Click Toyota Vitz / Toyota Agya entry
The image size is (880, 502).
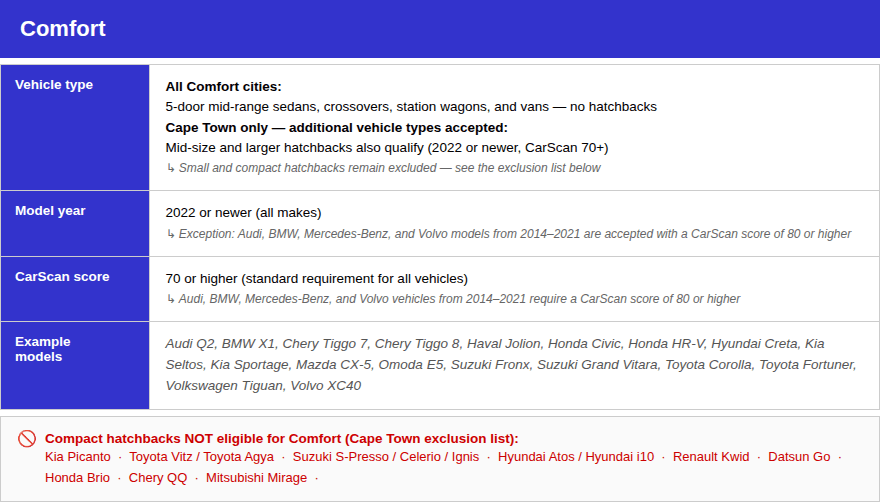[x=201, y=457]
